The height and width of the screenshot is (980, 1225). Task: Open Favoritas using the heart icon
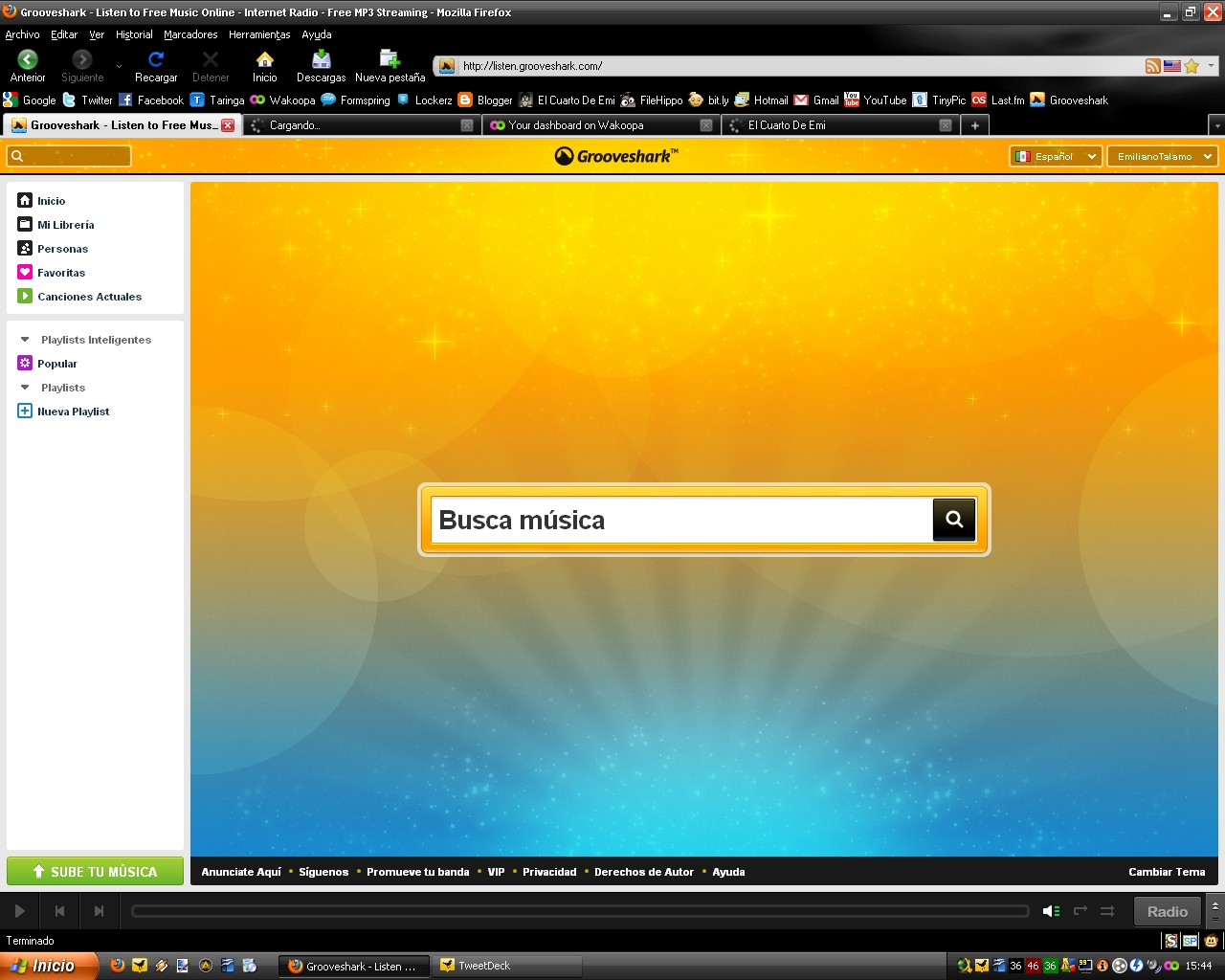24,272
